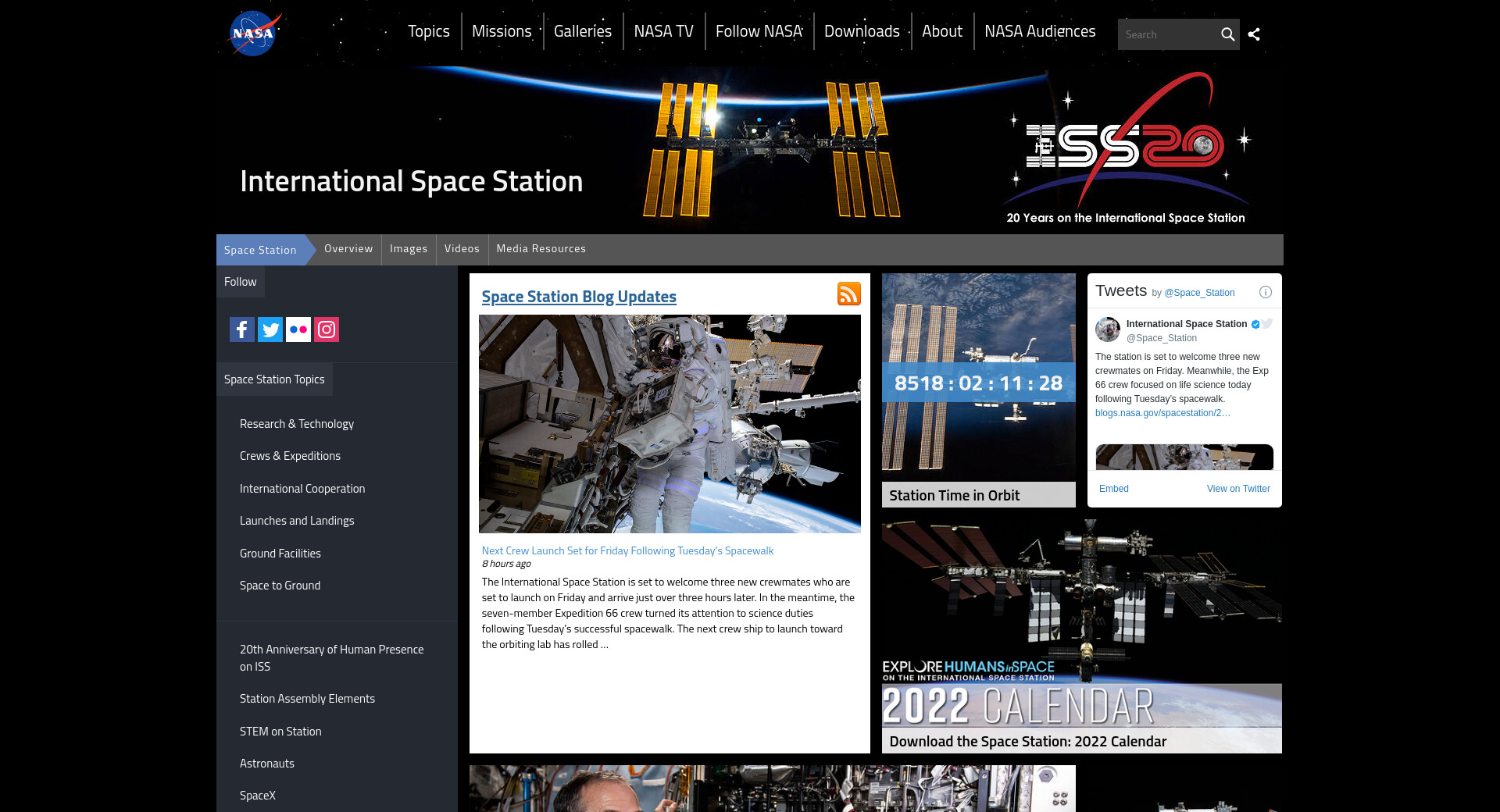The height and width of the screenshot is (812, 1500).
Task: Open the Flickr follow icon
Action: click(298, 329)
